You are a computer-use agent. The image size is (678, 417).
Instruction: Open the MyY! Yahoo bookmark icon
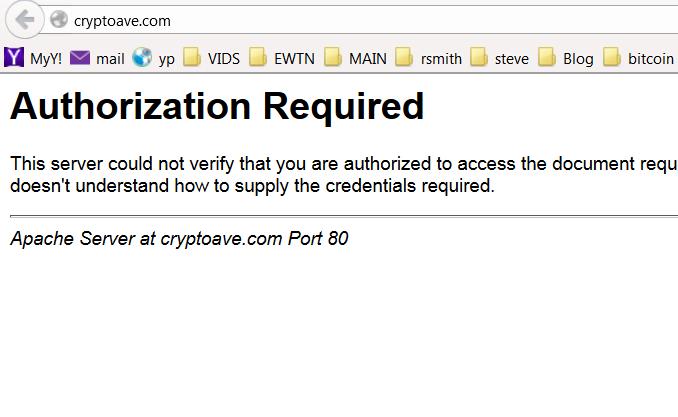click(x=14, y=57)
